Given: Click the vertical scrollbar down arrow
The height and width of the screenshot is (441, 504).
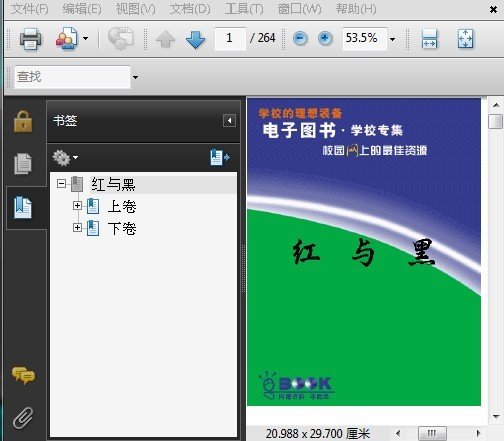Looking at the screenshot, I should (x=496, y=417).
